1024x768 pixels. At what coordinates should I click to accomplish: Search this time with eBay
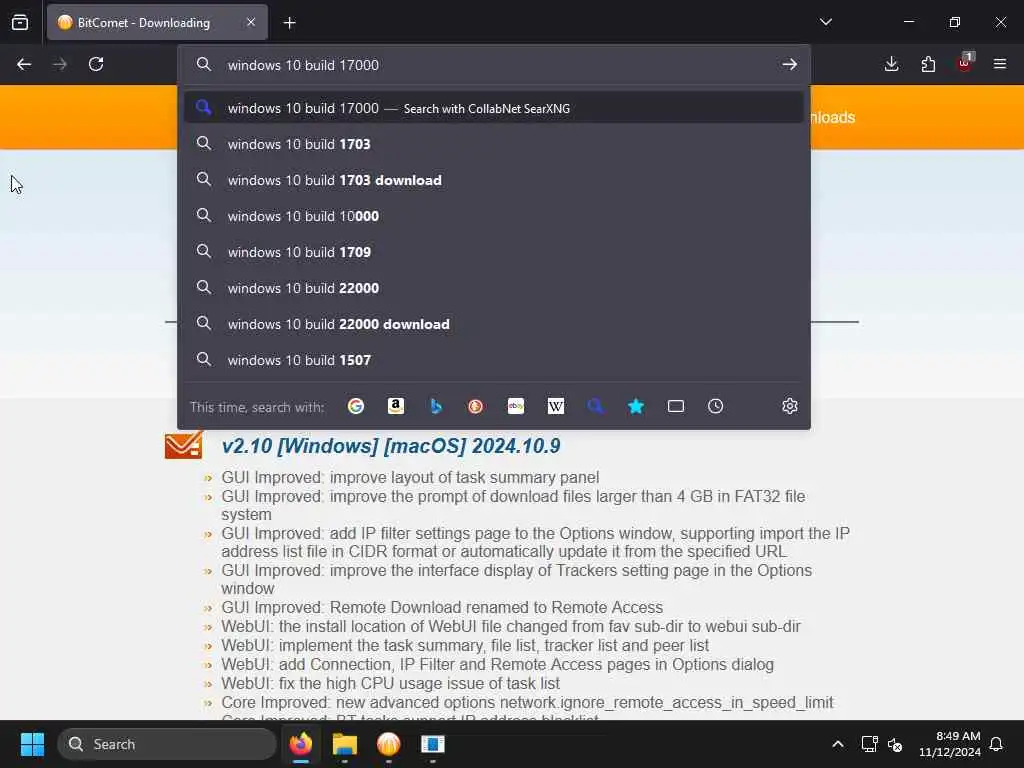[x=516, y=406]
